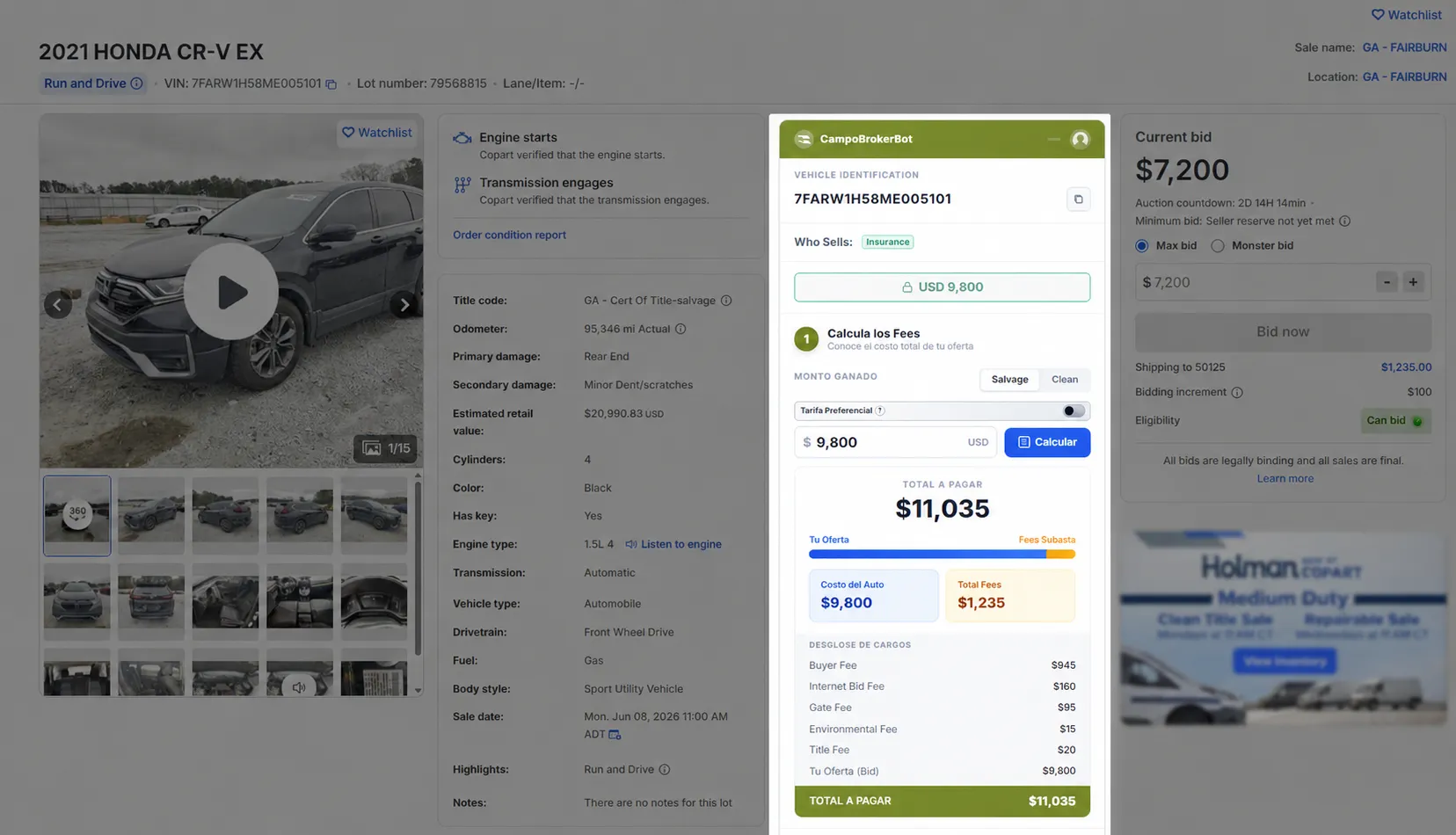The width and height of the screenshot is (1456, 835).
Task: Show previous vehicle photo
Action: tap(57, 305)
